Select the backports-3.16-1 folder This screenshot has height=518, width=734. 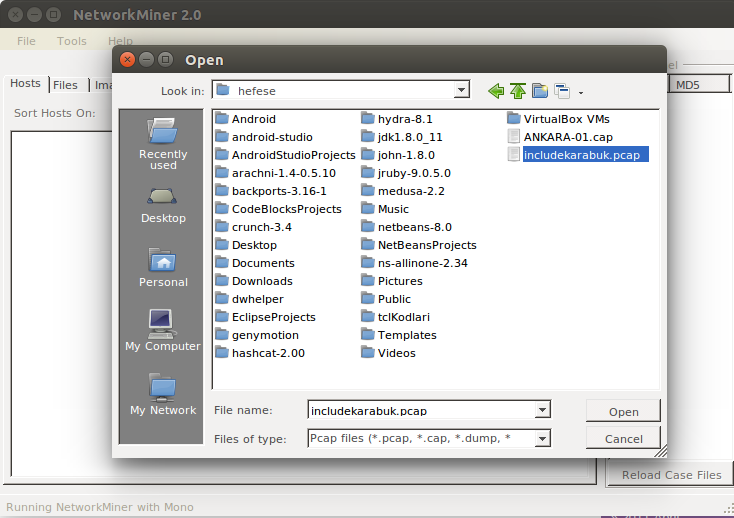[x=271, y=191]
